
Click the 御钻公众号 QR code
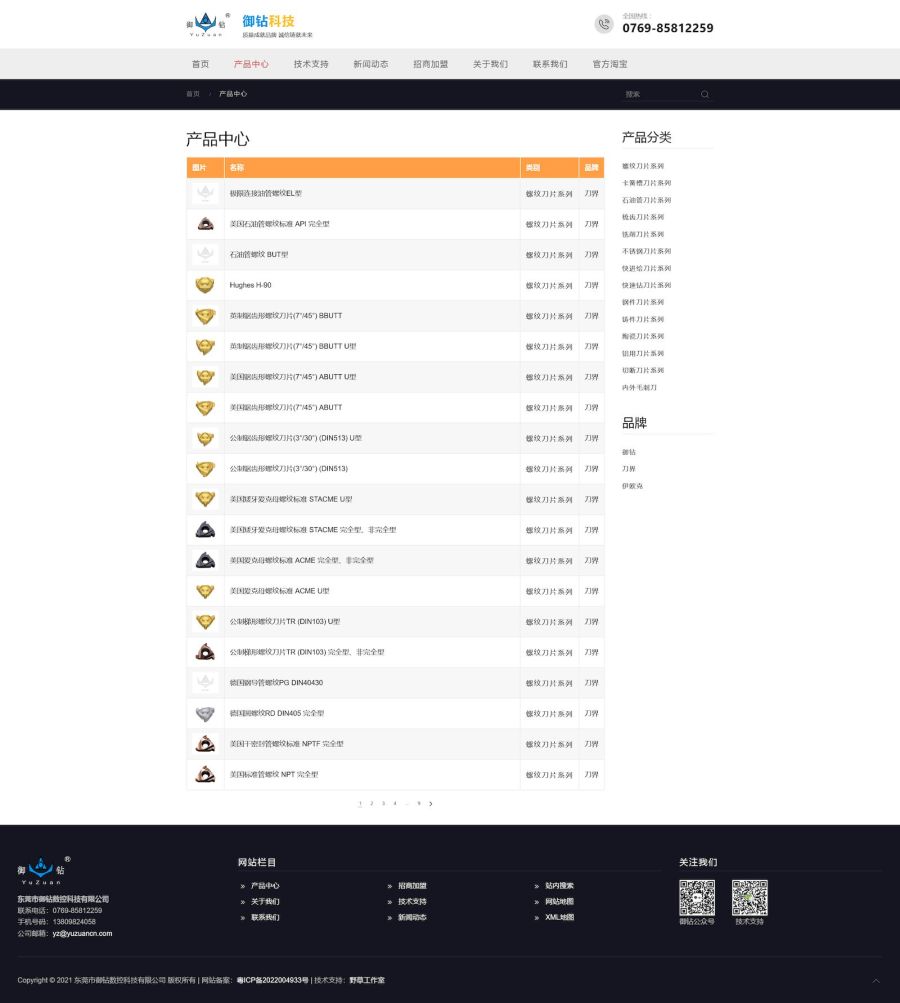pyautogui.click(x=697, y=897)
